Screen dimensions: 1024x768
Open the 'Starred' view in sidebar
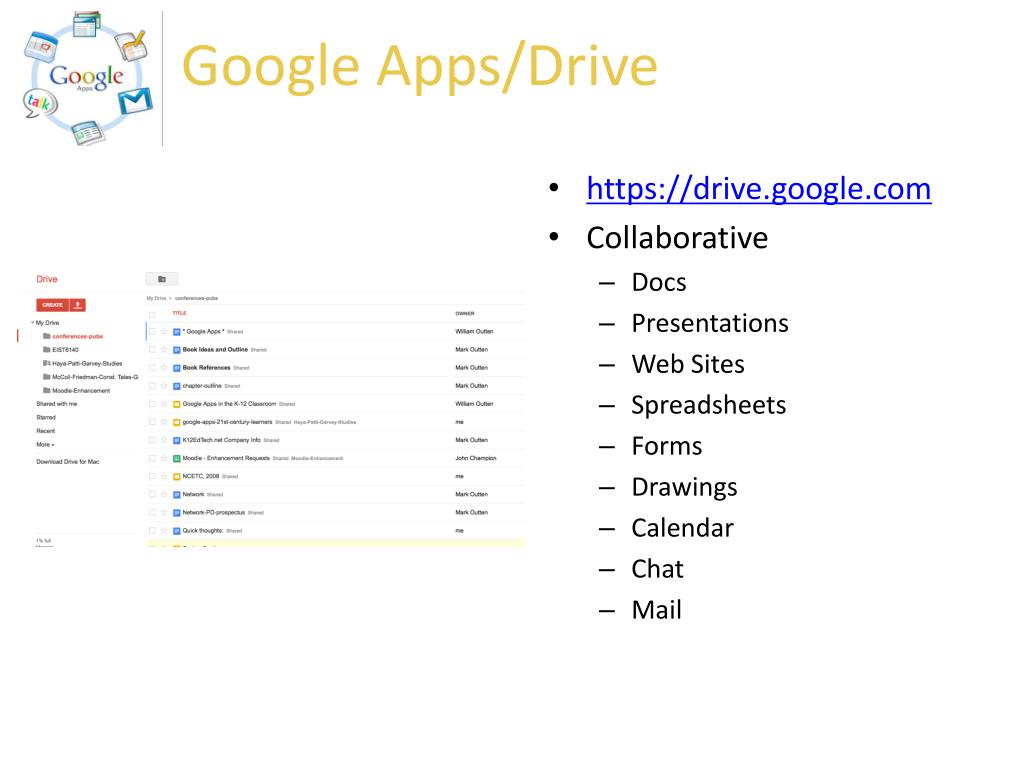point(46,417)
